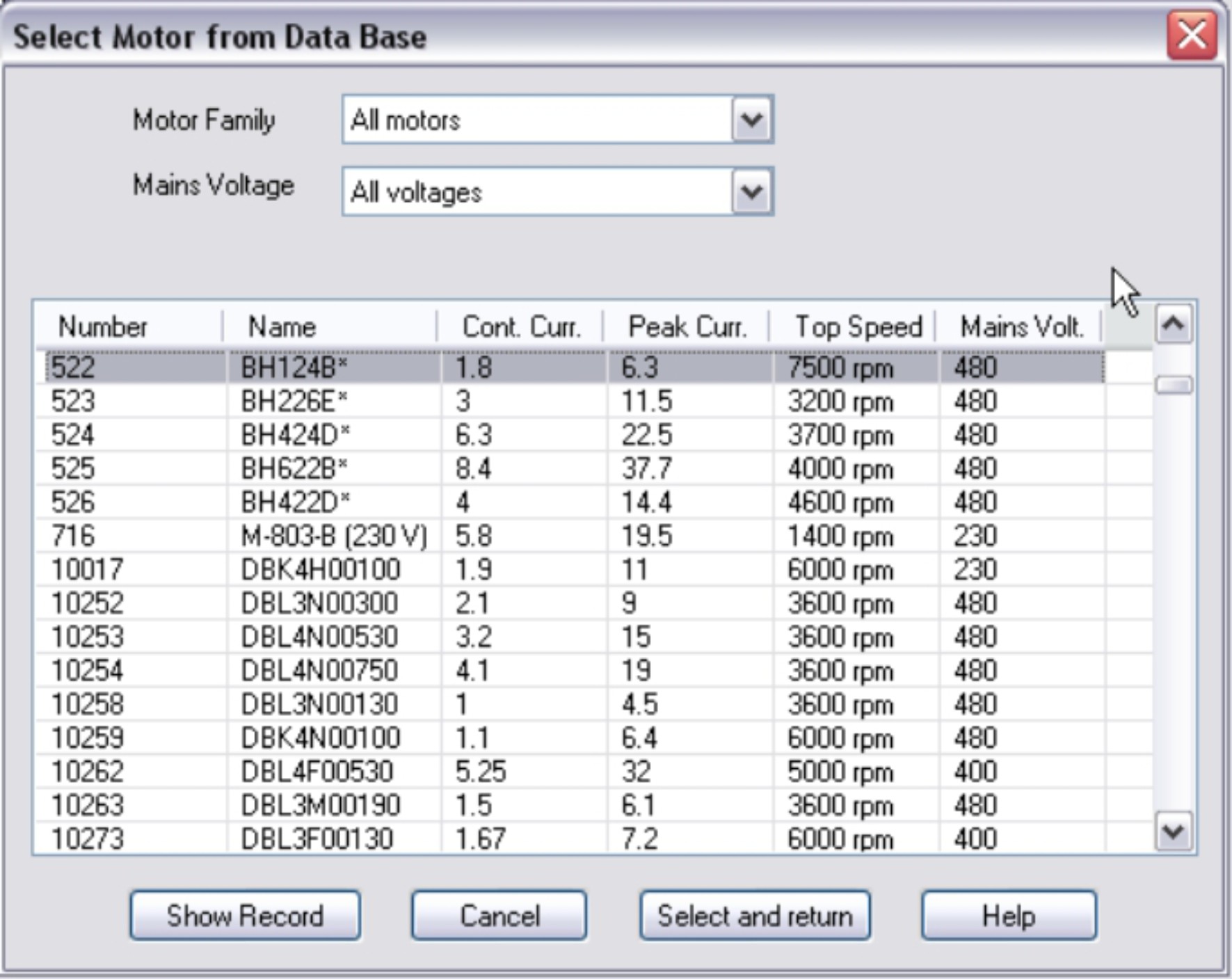Sort list by Name column header
Image resolution: width=1232 pixels, height=979 pixels.
point(282,326)
